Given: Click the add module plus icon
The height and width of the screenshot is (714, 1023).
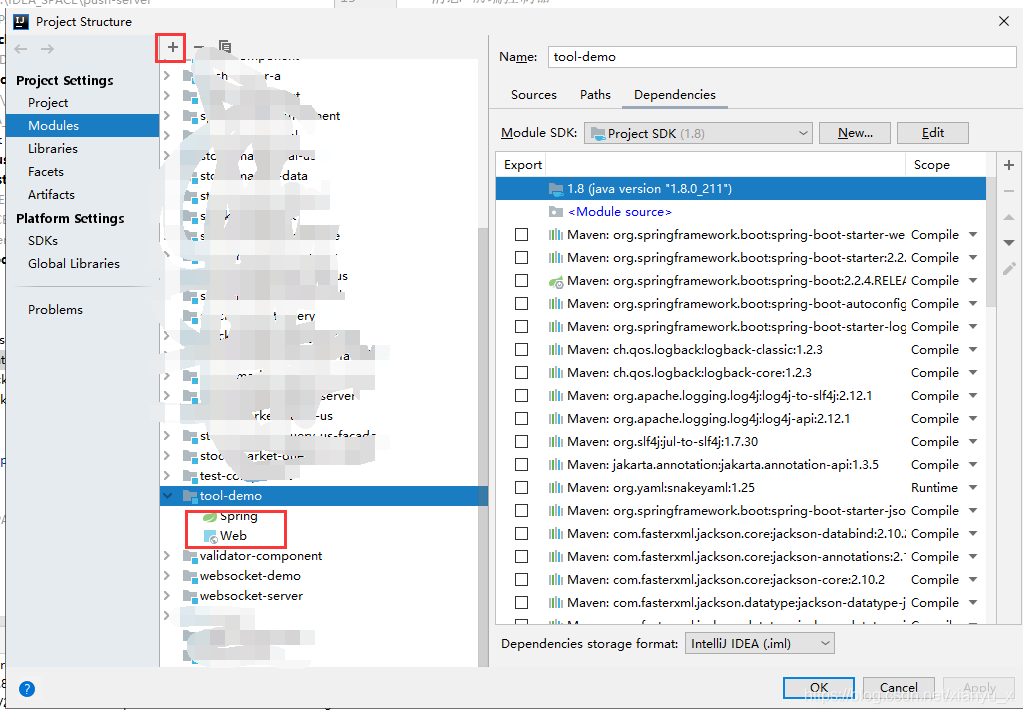Looking at the screenshot, I should [172, 47].
